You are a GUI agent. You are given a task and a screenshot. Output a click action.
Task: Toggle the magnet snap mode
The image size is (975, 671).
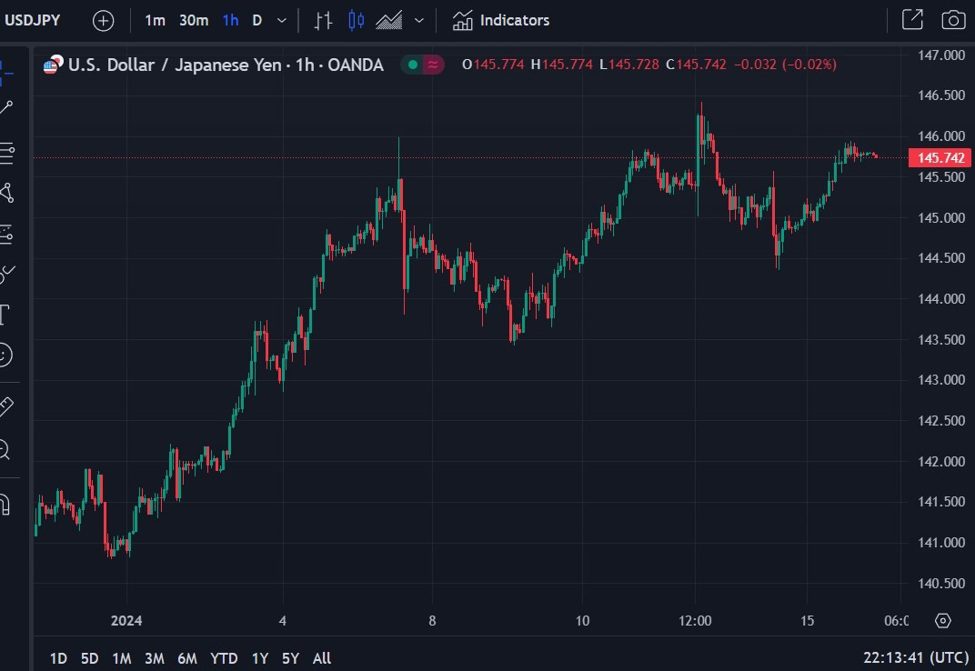(5, 503)
